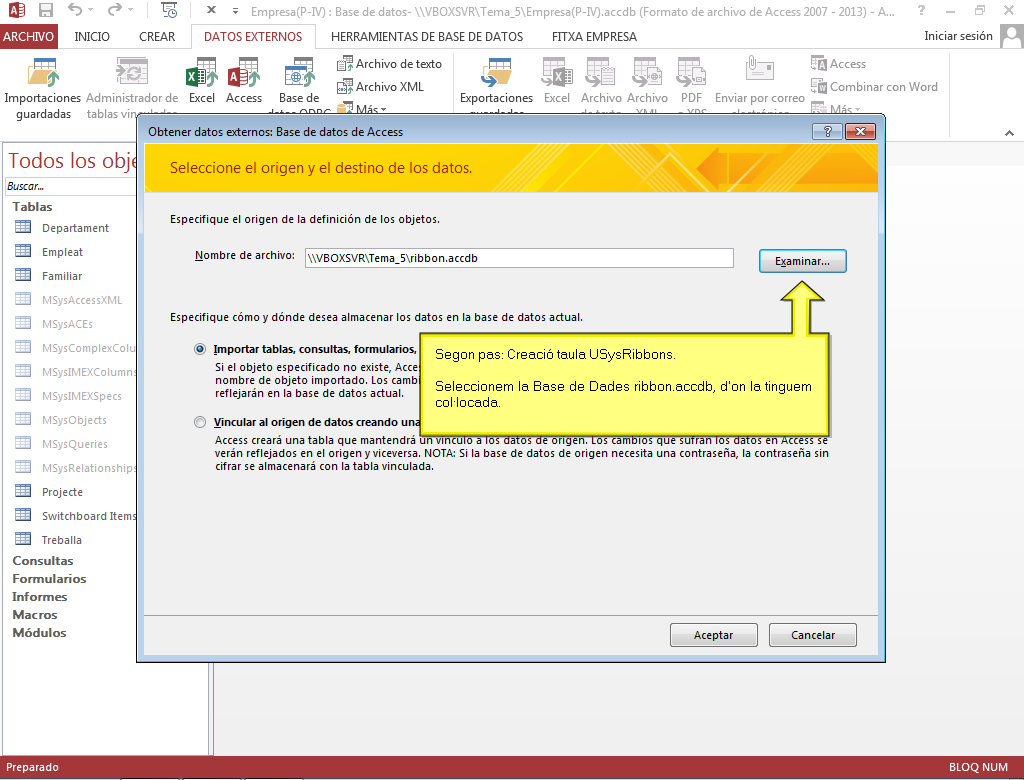Select Vincular al origen de datos option
1024x780 pixels.
200,423
